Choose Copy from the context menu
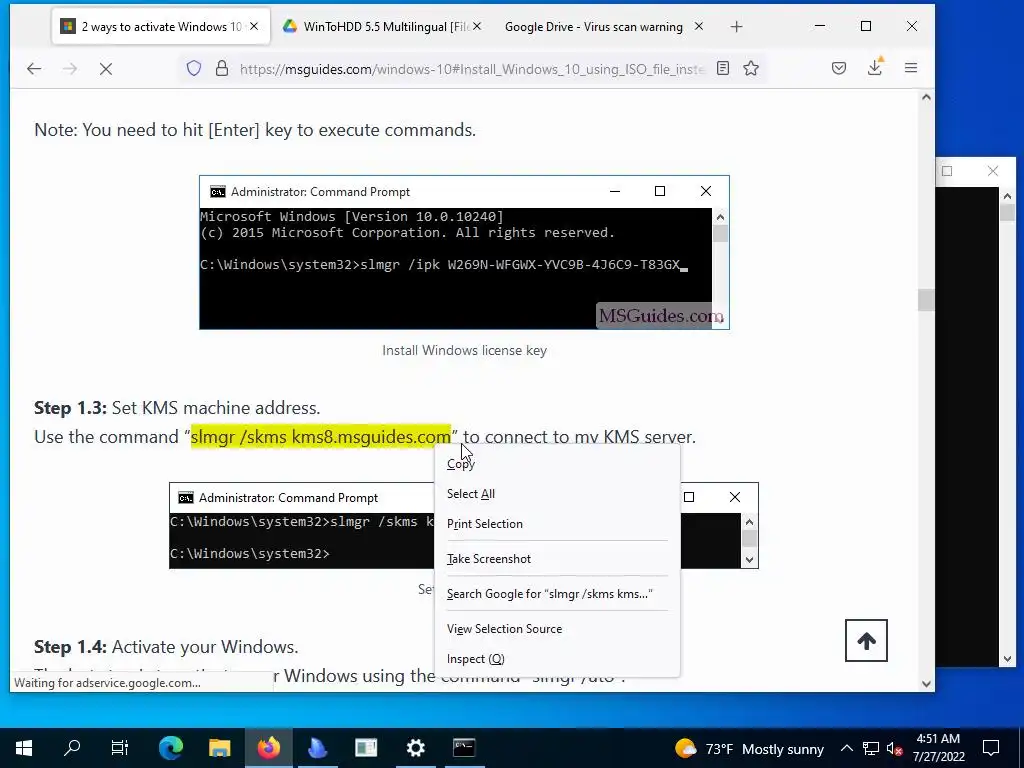The width and height of the screenshot is (1024, 768). pos(557,464)
